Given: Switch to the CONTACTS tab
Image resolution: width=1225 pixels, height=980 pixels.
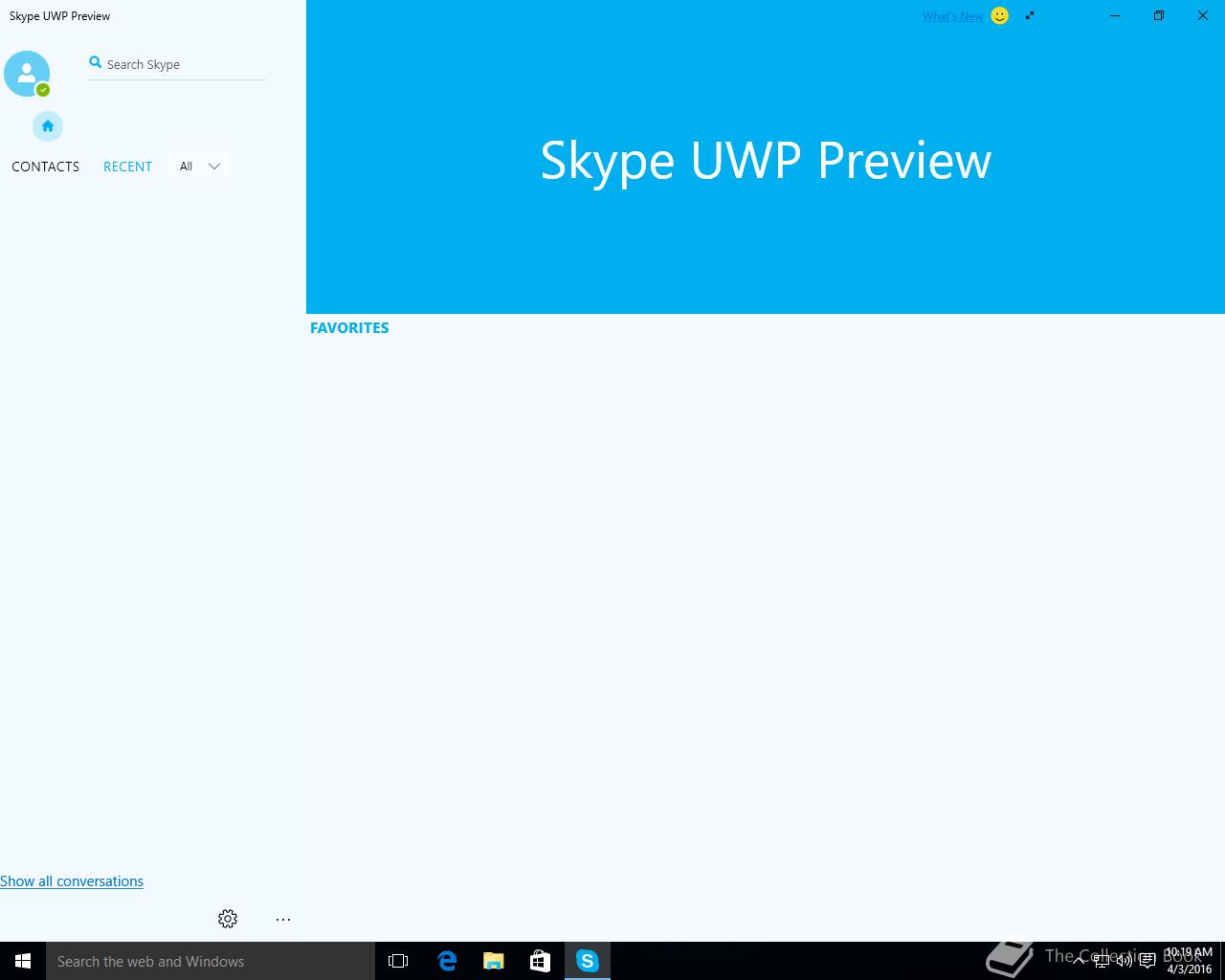Looking at the screenshot, I should (x=46, y=167).
